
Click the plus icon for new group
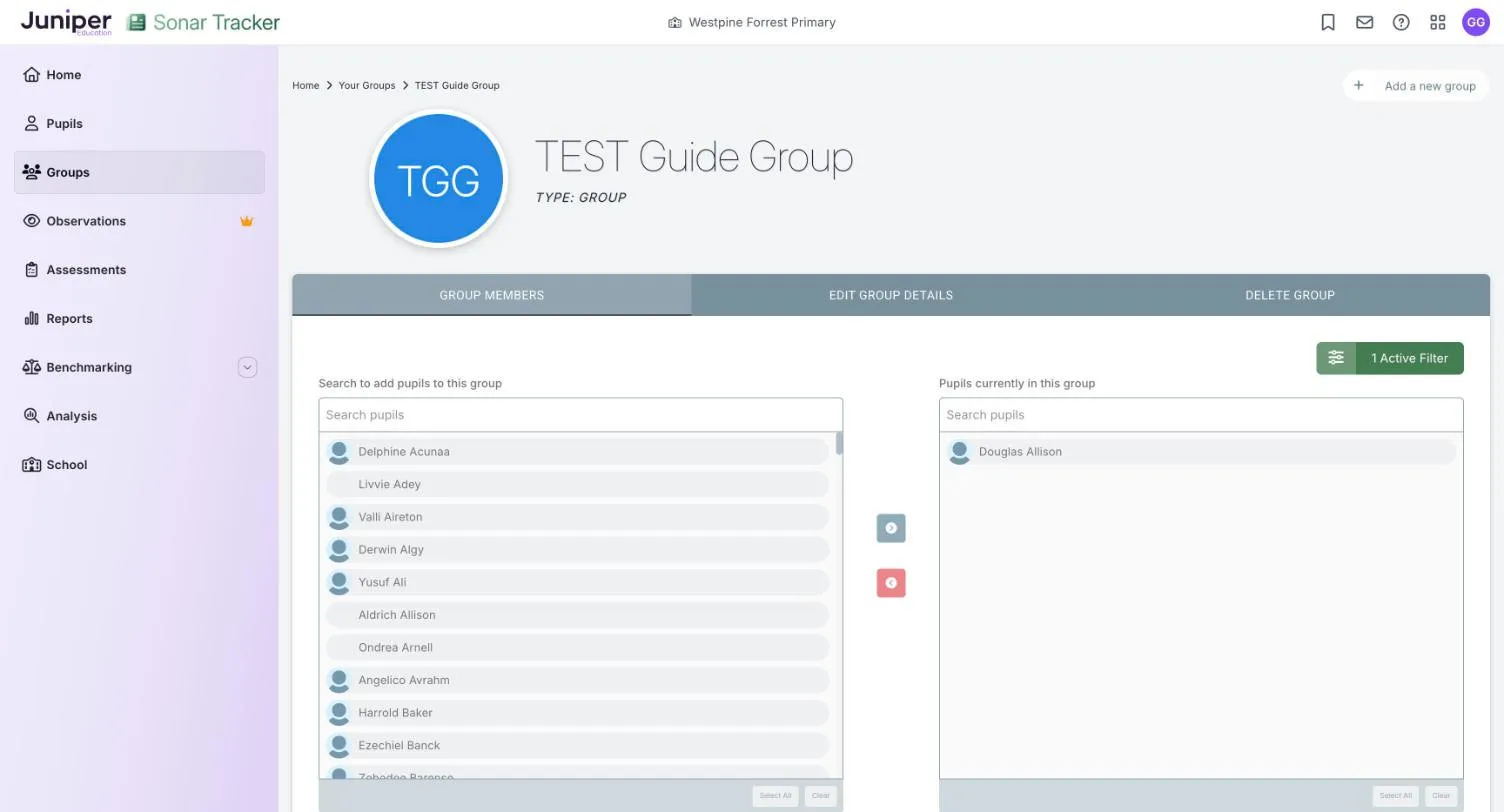[1358, 86]
